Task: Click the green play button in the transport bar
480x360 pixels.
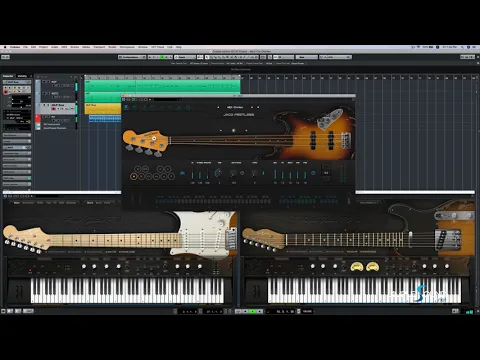Action: (x=253, y=311)
